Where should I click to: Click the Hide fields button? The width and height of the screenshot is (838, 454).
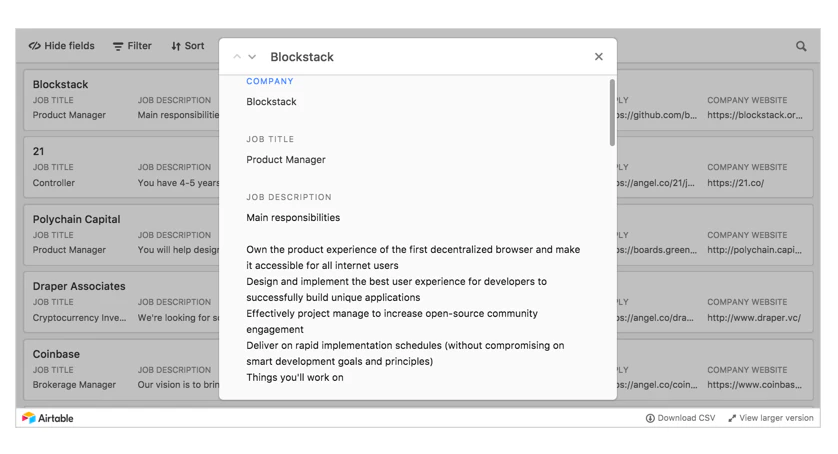(61, 46)
